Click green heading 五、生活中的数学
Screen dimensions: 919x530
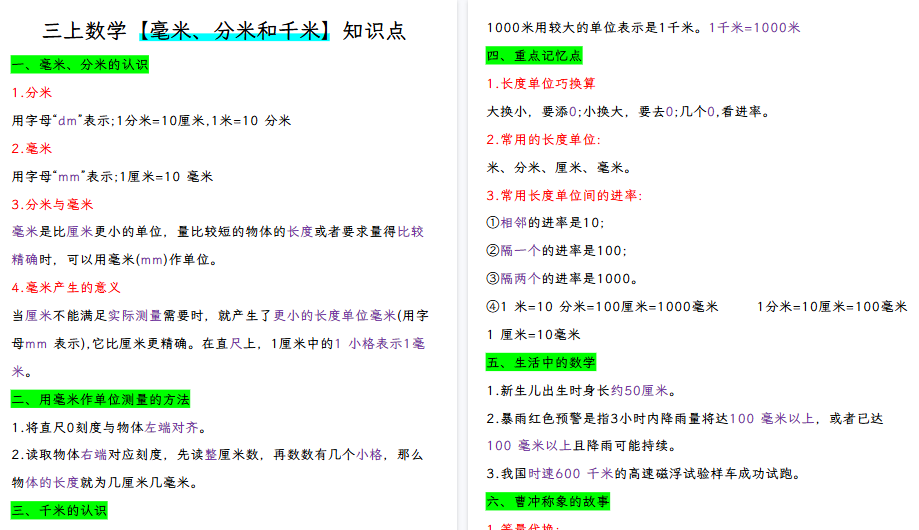(541, 363)
